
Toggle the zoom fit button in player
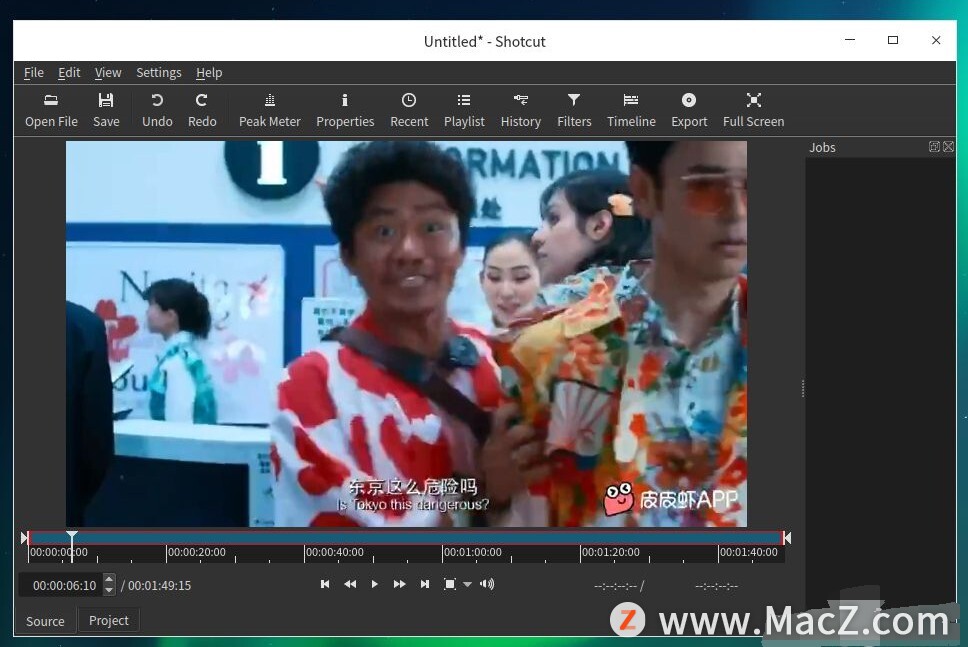click(450, 584)
